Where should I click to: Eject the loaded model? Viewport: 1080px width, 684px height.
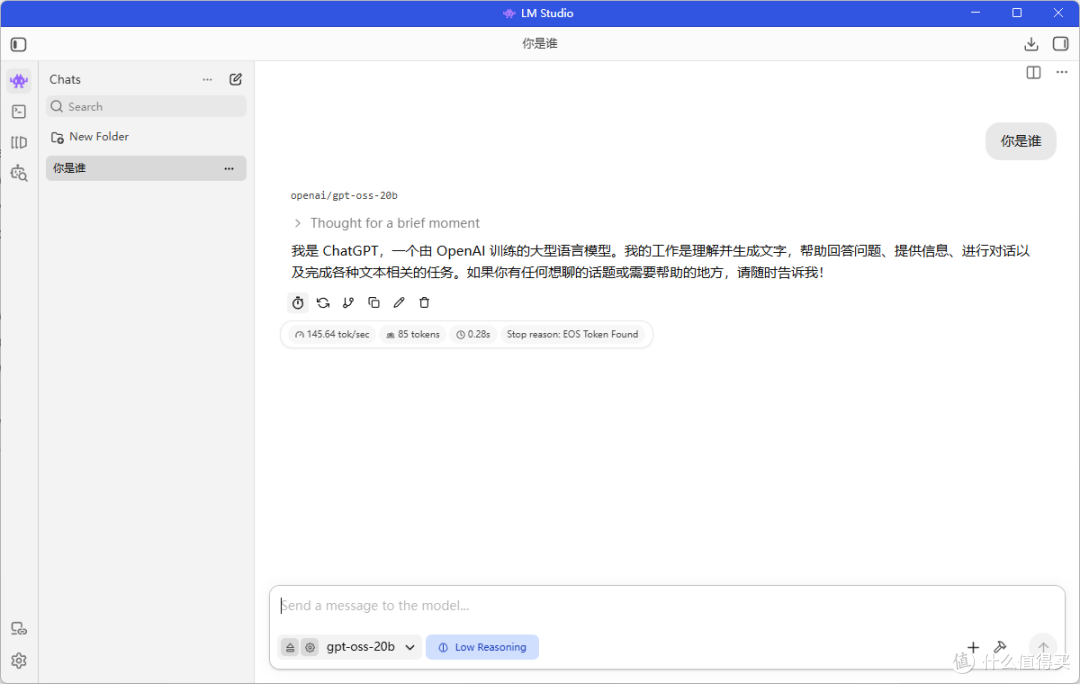(x=290, y=647)
